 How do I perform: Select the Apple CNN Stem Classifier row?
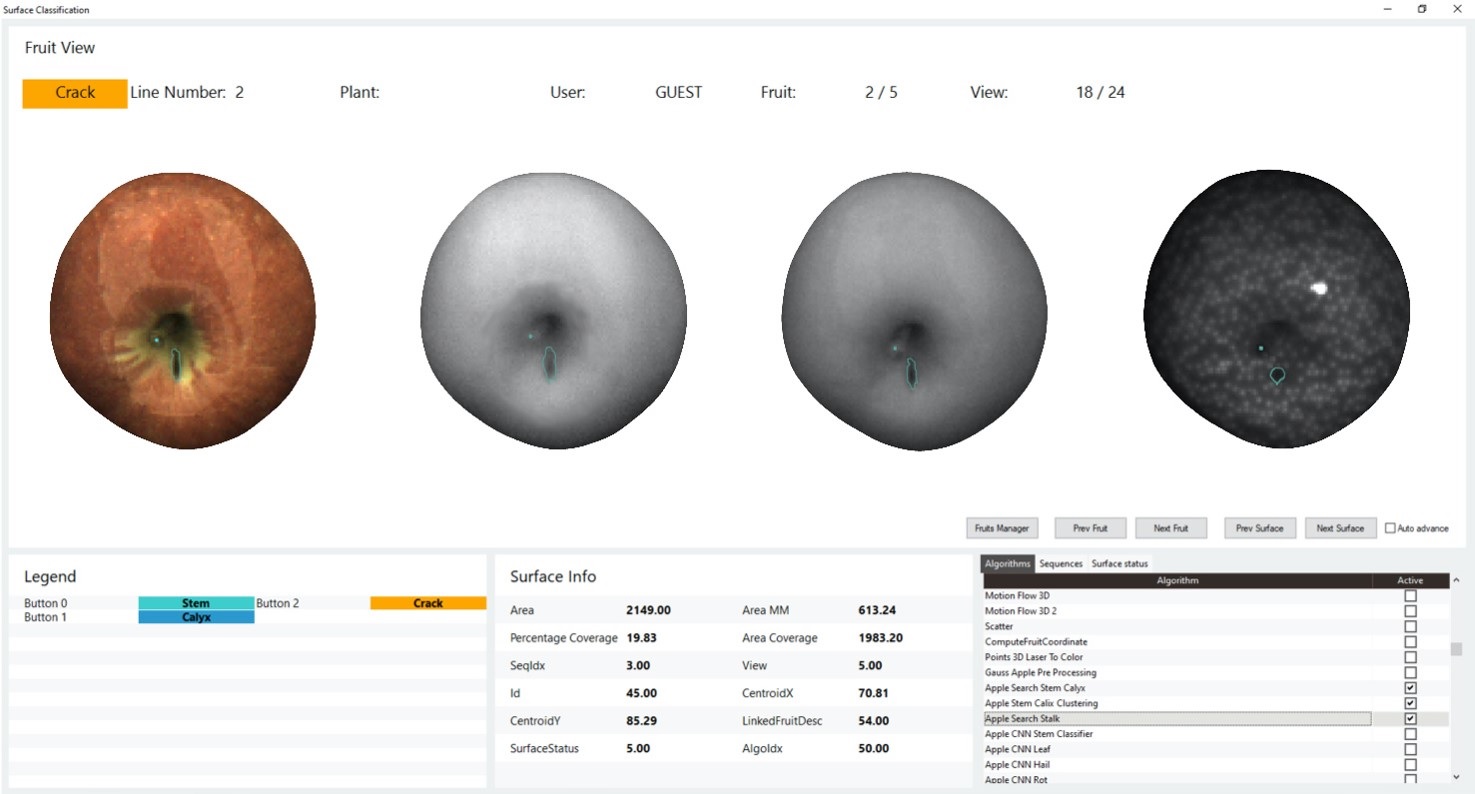[x=1038, y=734]
